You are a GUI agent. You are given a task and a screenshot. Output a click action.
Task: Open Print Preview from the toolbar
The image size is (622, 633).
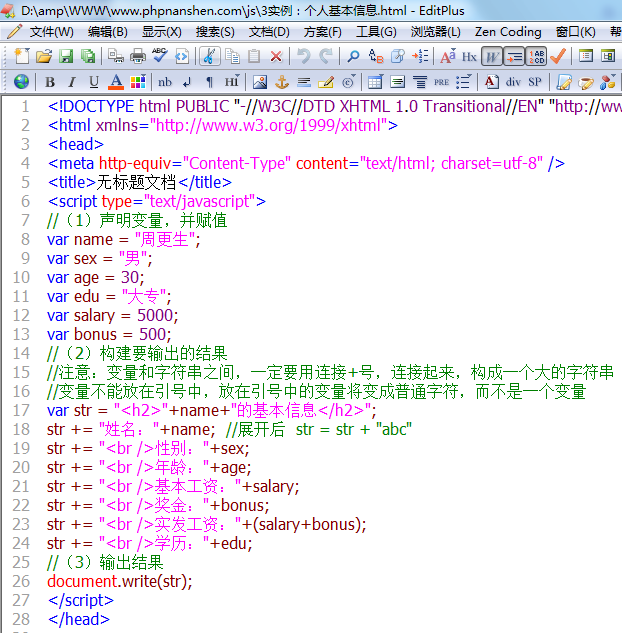pos(116,56)
